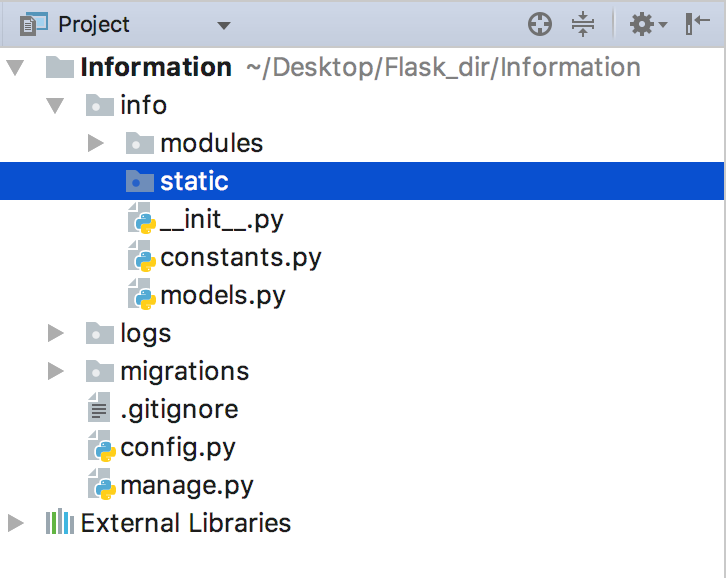Click the External Libraries bars icon
The height and width of the screenshot is (578, 726).
pos(60,522)
